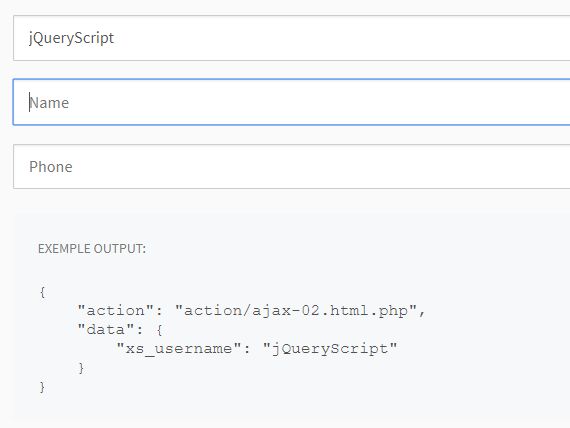
Task: Click the action/ajax-02.html.php value
Action: 296,311
